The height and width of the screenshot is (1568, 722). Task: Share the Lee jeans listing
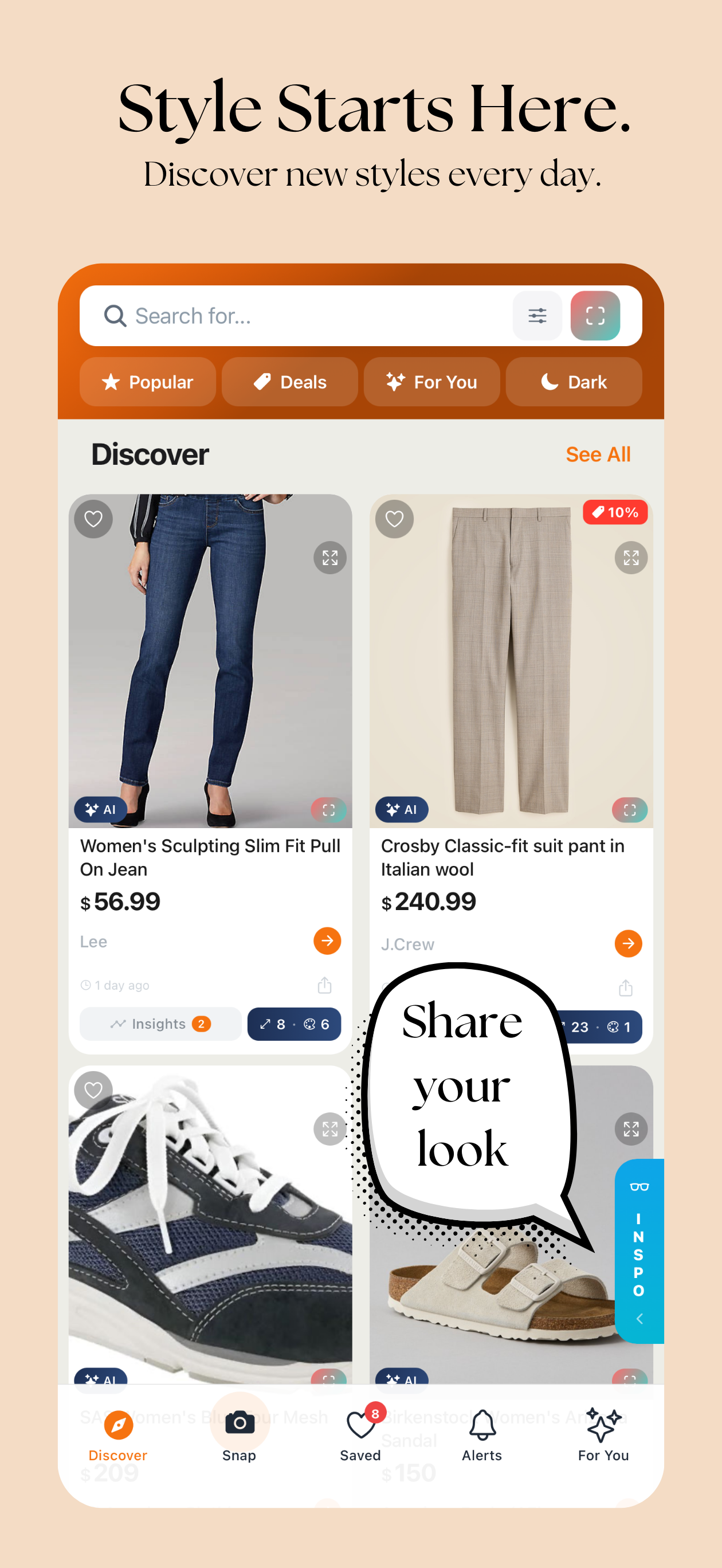click(x=324, y=985)
